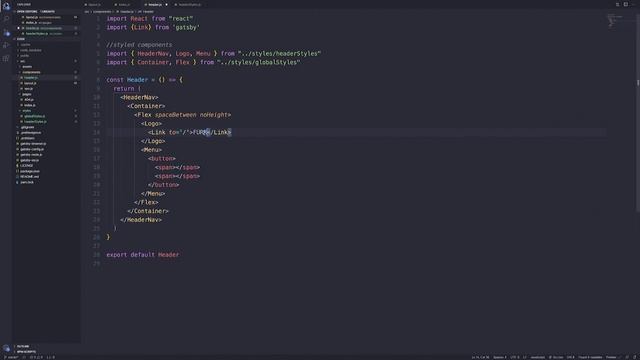Open the Extensions view

pyautogui.click(x=6, y=58)
